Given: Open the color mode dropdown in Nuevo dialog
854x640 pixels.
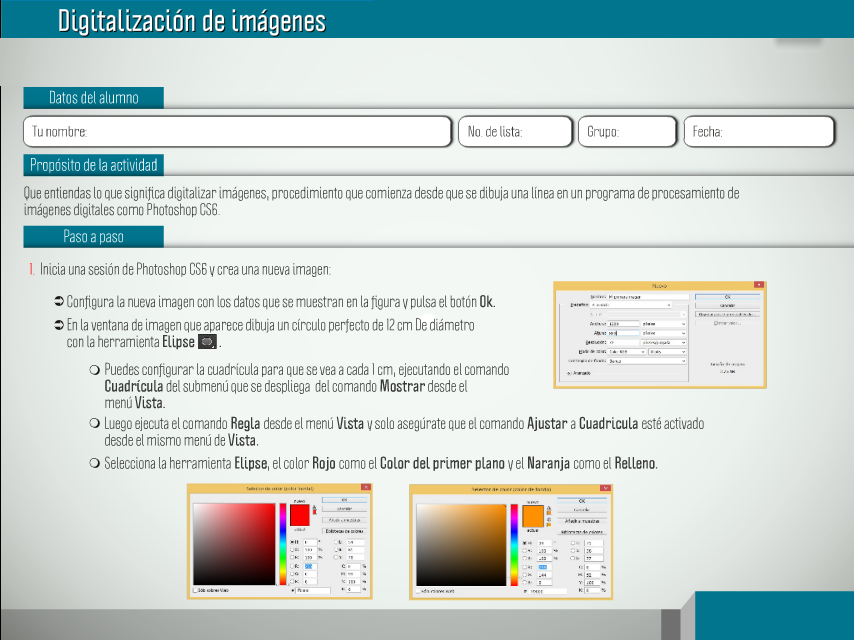Looking at the screenshot, I should [627, 351].
